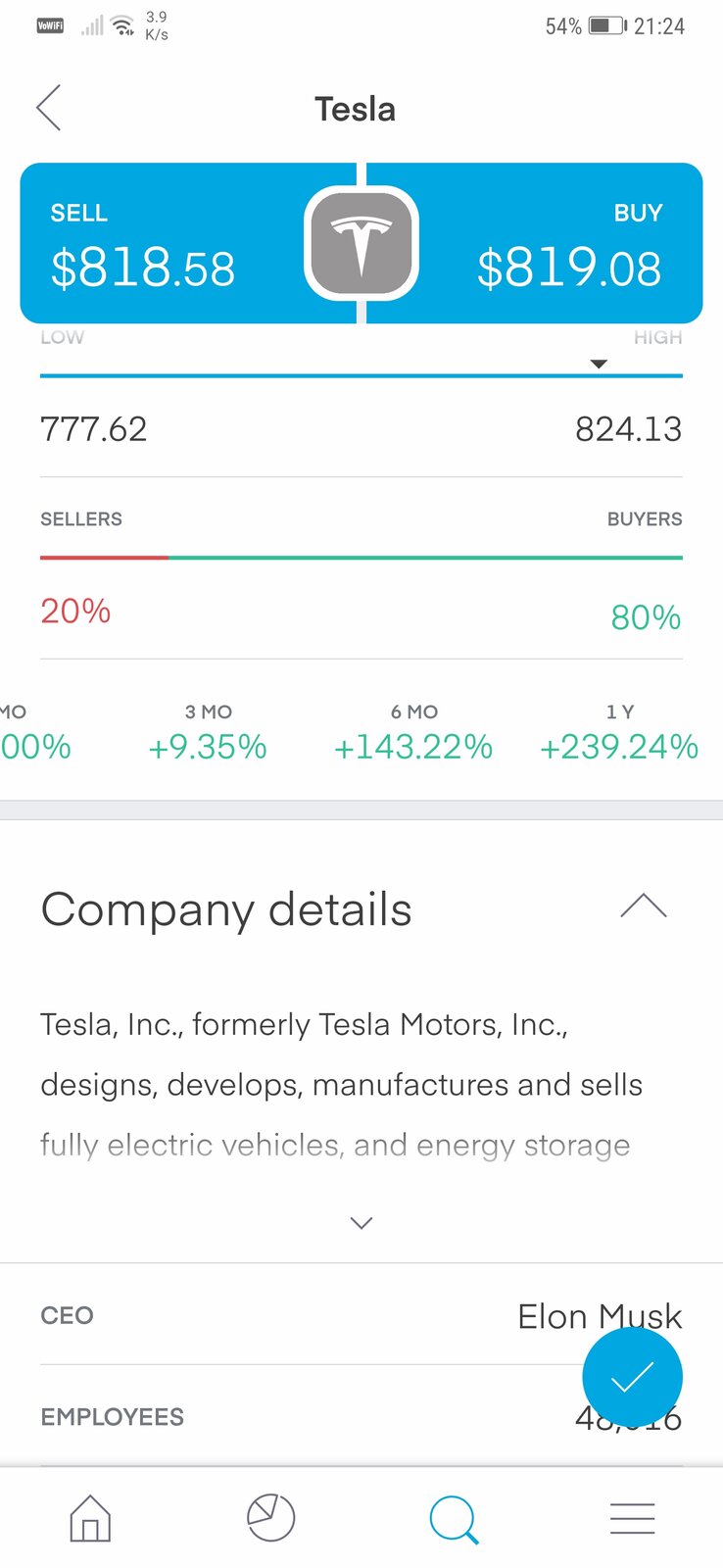Check the Wi-Fi status icon
The image size is (723, 1568).
click(x=122, y=26)
